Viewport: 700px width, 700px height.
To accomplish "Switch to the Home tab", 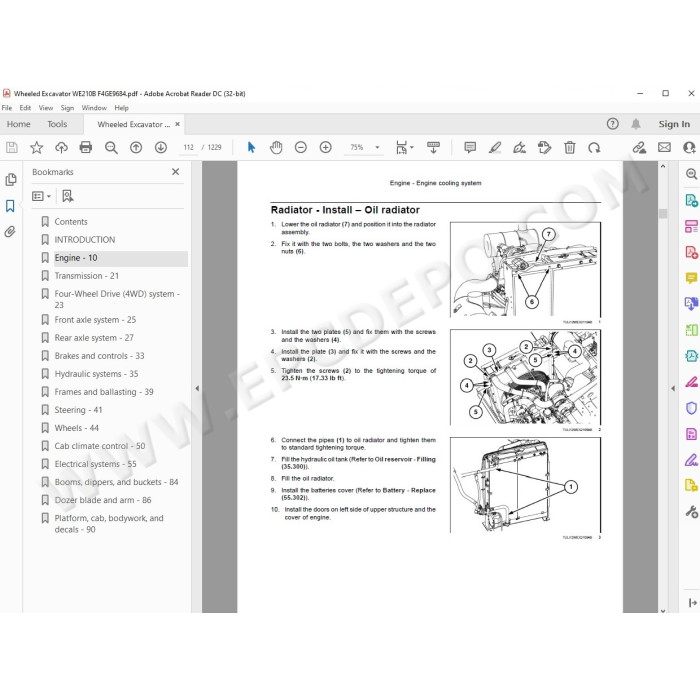I will (x=18, y=124).
